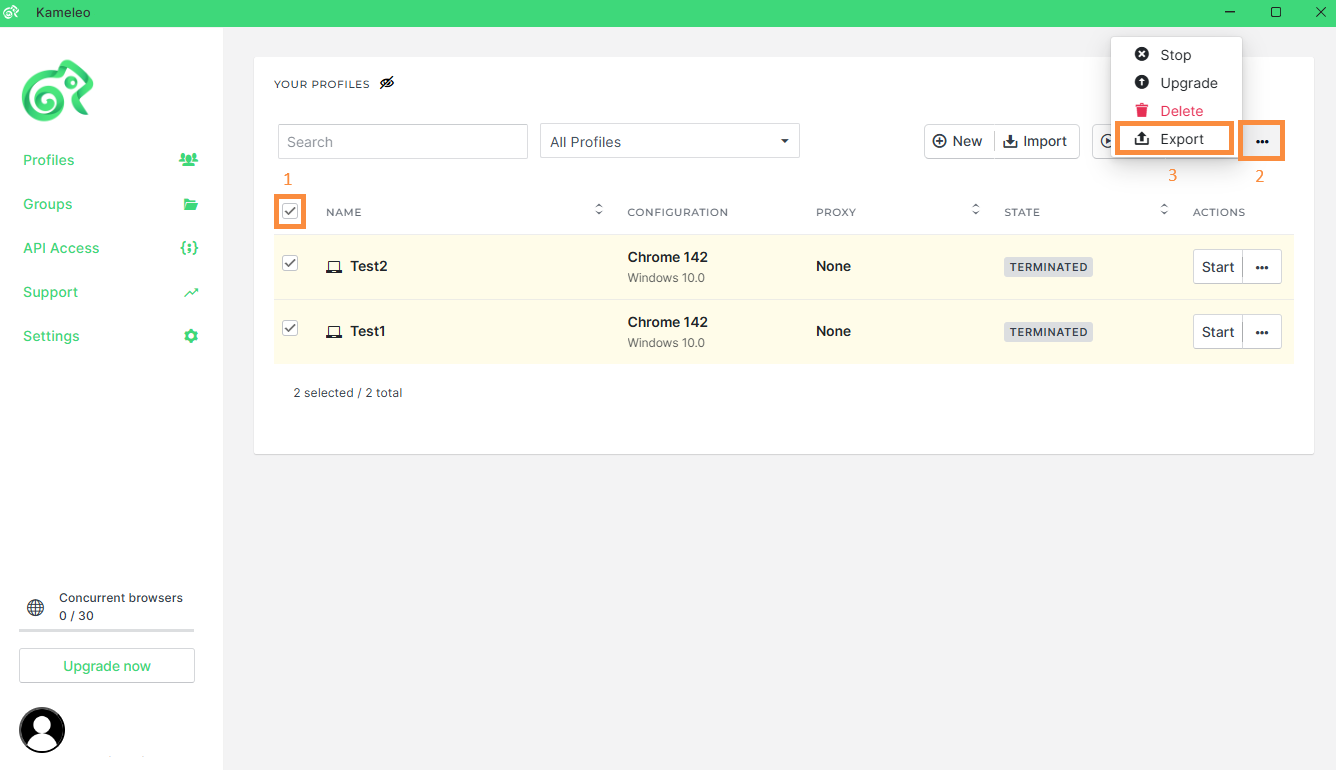Toggle the select-all profiles checkbox
This screenshot has width=1336, height=770.
click(290, 211)
